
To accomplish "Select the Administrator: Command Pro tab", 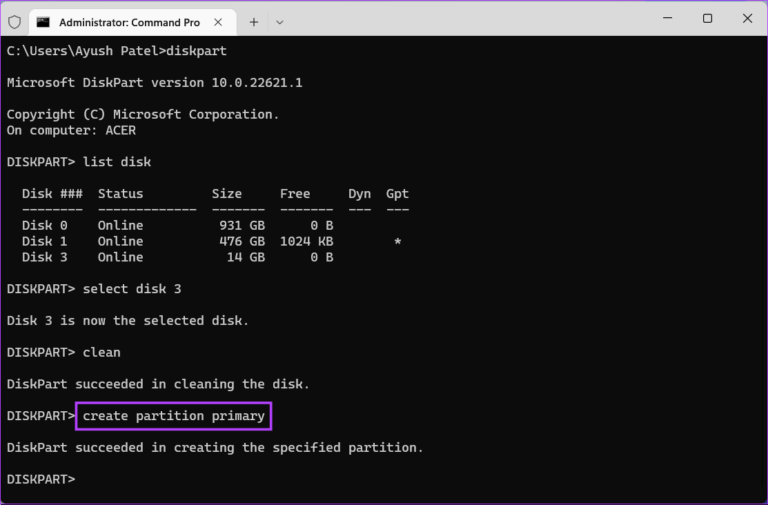I will pyautogui.click(x=133, y=22).
